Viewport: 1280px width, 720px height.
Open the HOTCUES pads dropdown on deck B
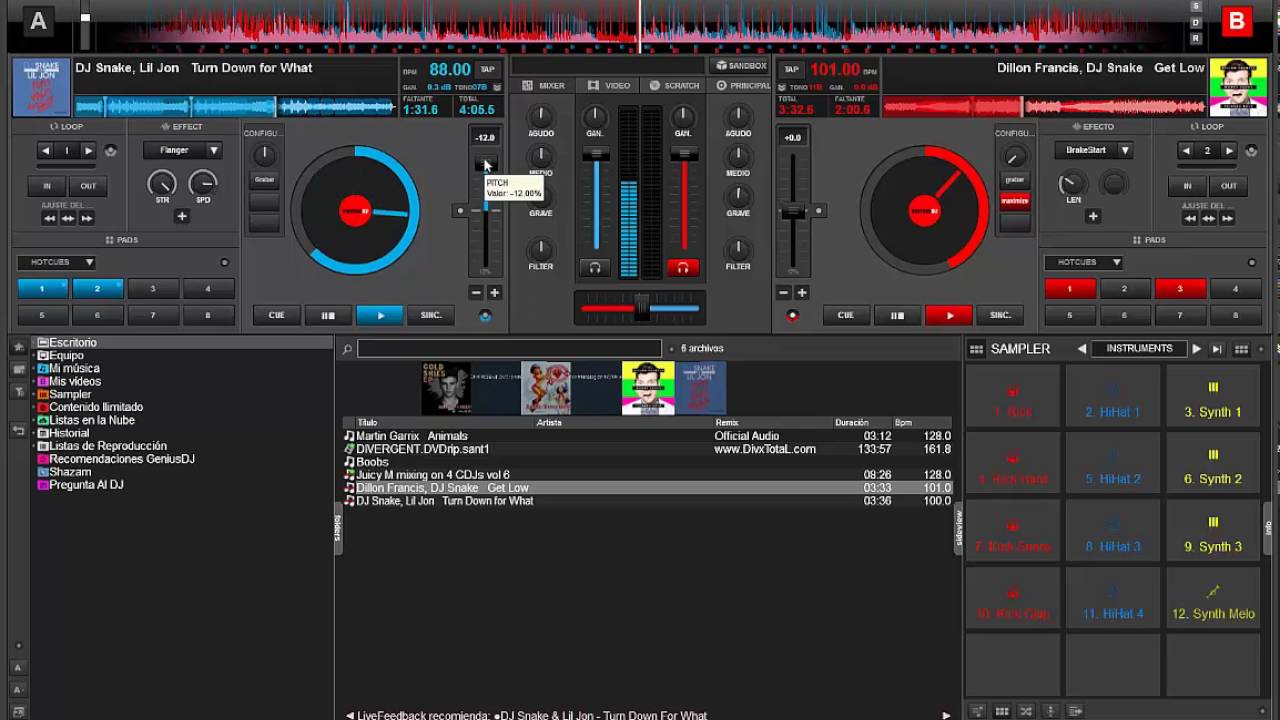(x=1083, y=262)
